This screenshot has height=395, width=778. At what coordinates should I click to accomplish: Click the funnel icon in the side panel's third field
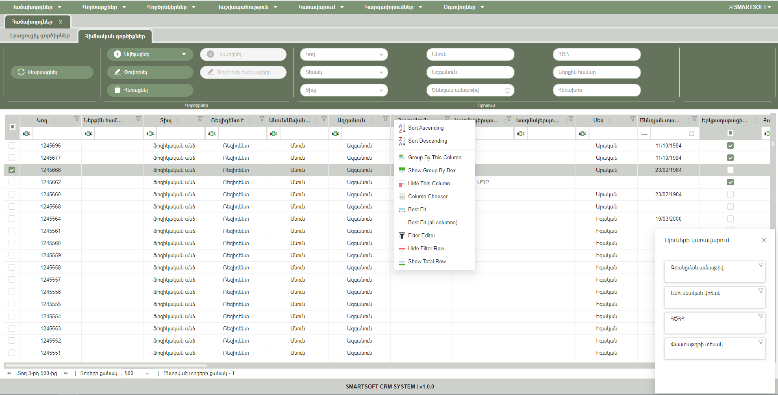click(760, 316)
